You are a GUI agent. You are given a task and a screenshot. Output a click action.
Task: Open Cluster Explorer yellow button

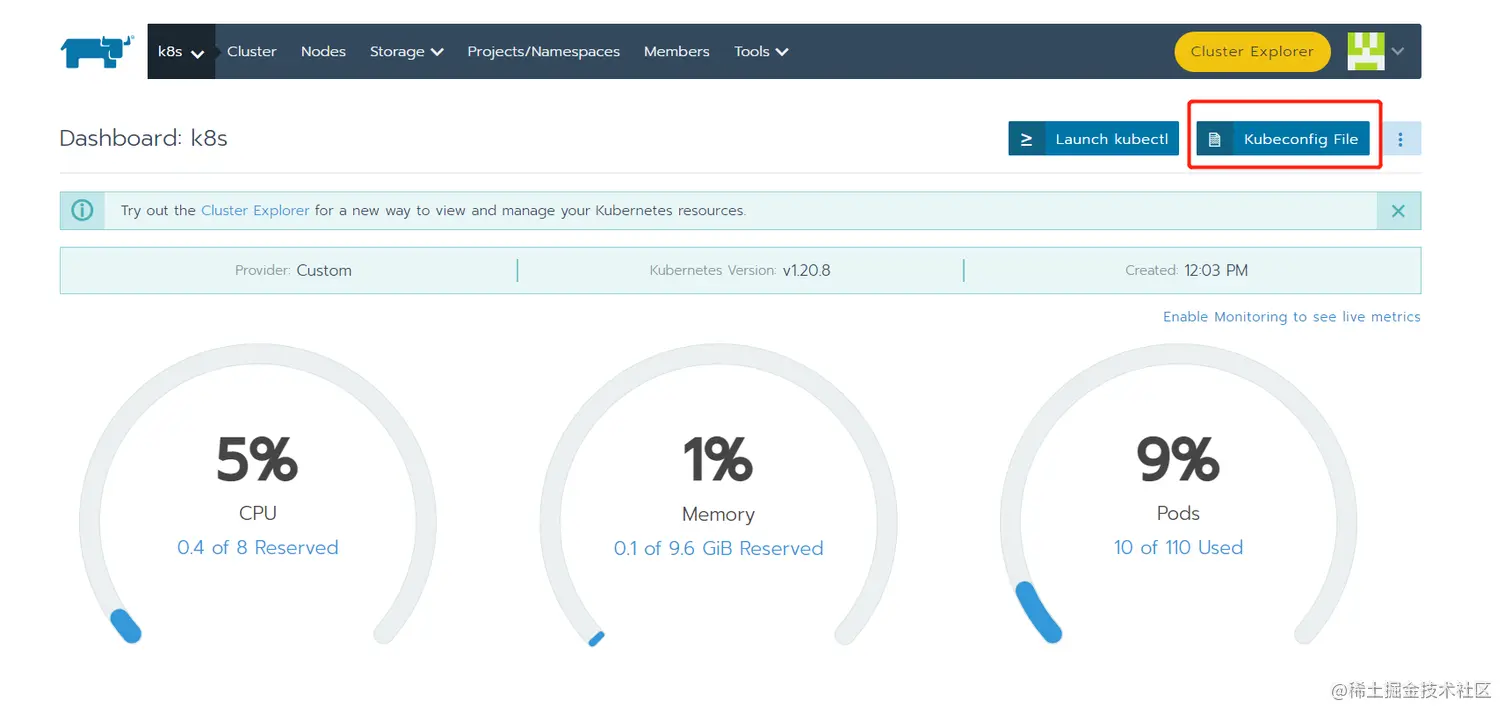(1252, 52)
